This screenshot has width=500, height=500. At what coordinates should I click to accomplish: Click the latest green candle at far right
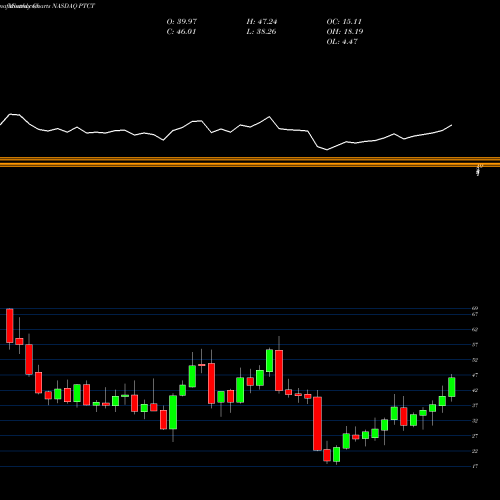(452, 387)
